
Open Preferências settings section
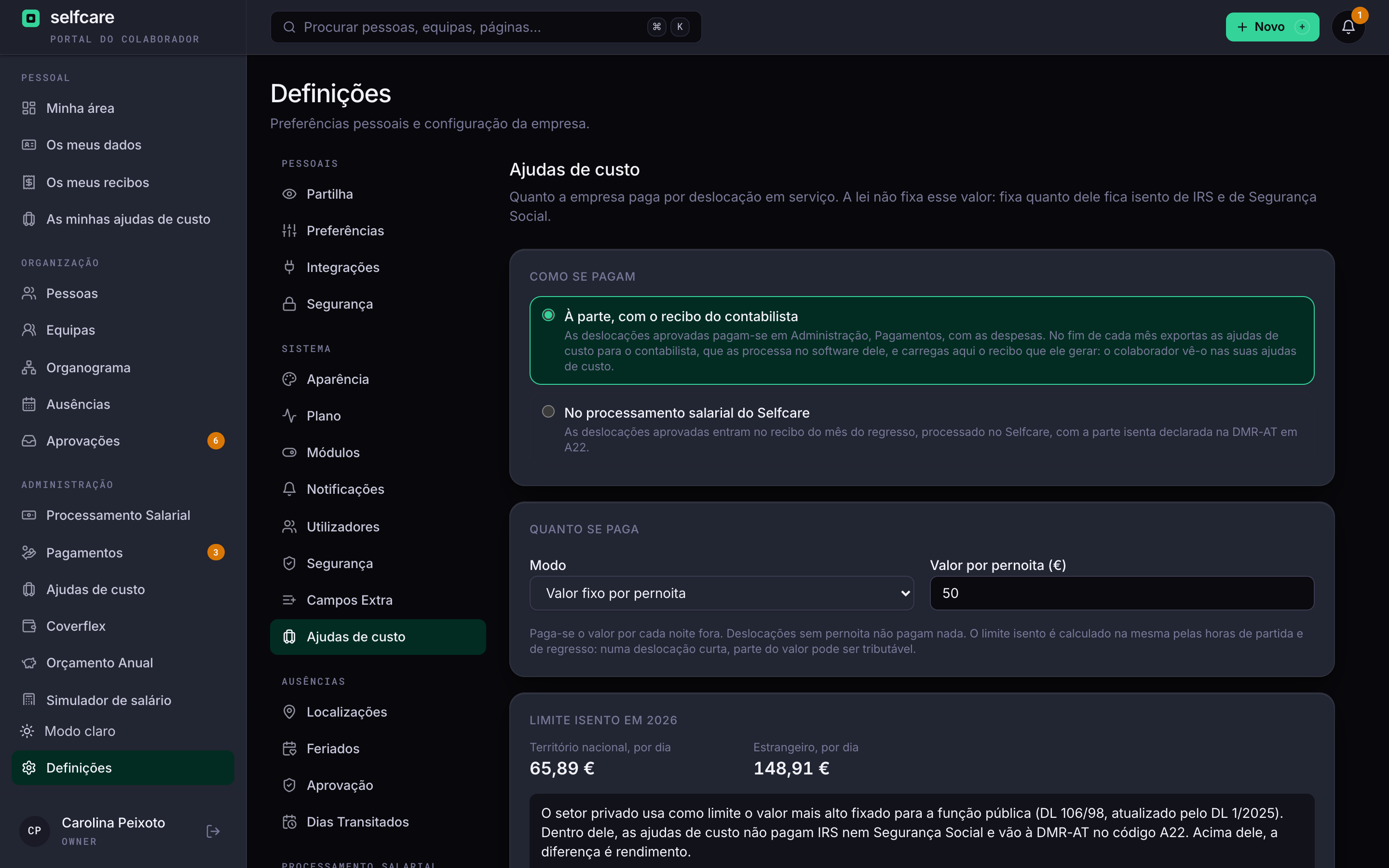pos(378,231)
